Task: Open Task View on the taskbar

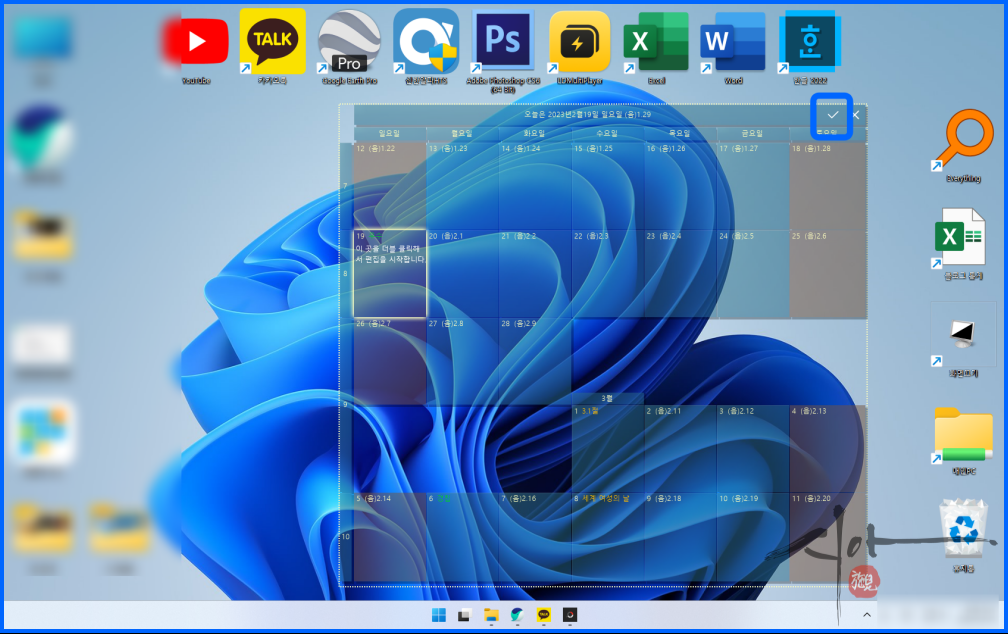Action: [464, 615]
